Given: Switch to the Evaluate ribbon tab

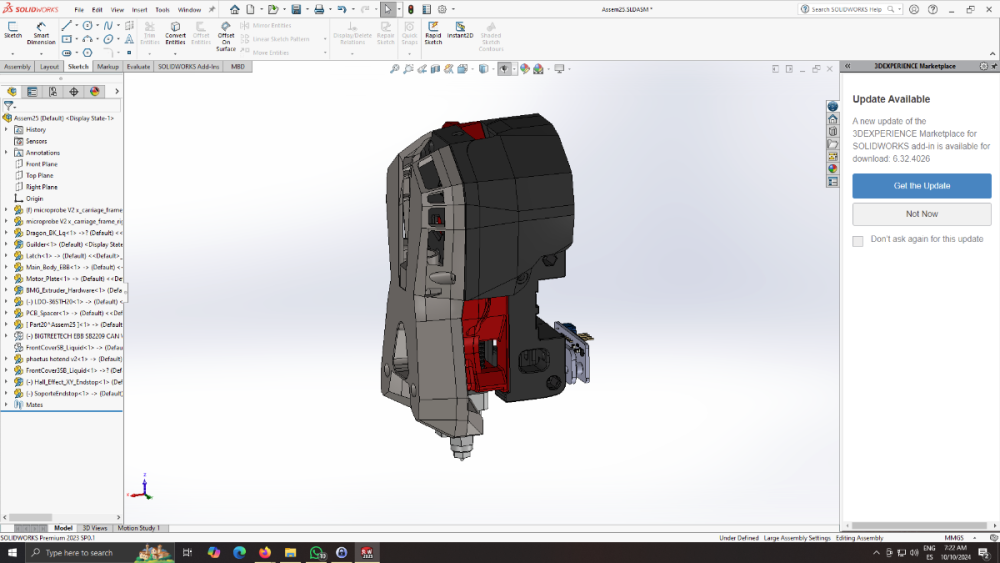Looking at the screenshot, I should click(x=138, y=66).
